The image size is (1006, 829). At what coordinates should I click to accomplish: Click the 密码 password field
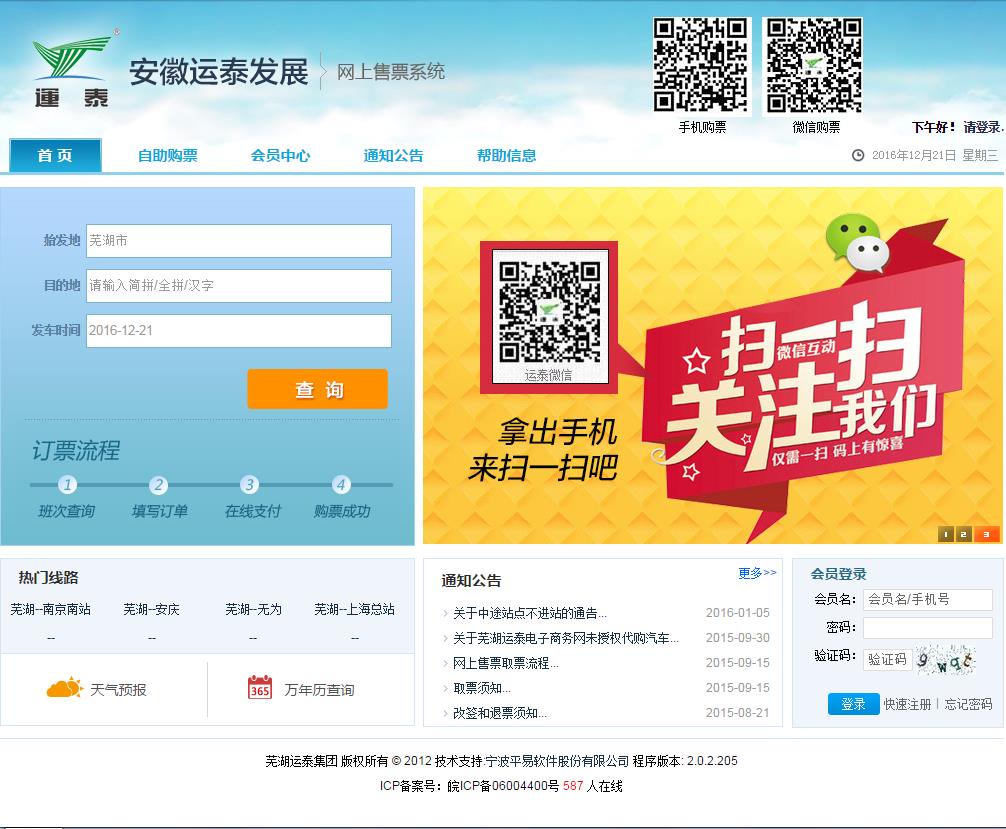click(x=928, y=628)
